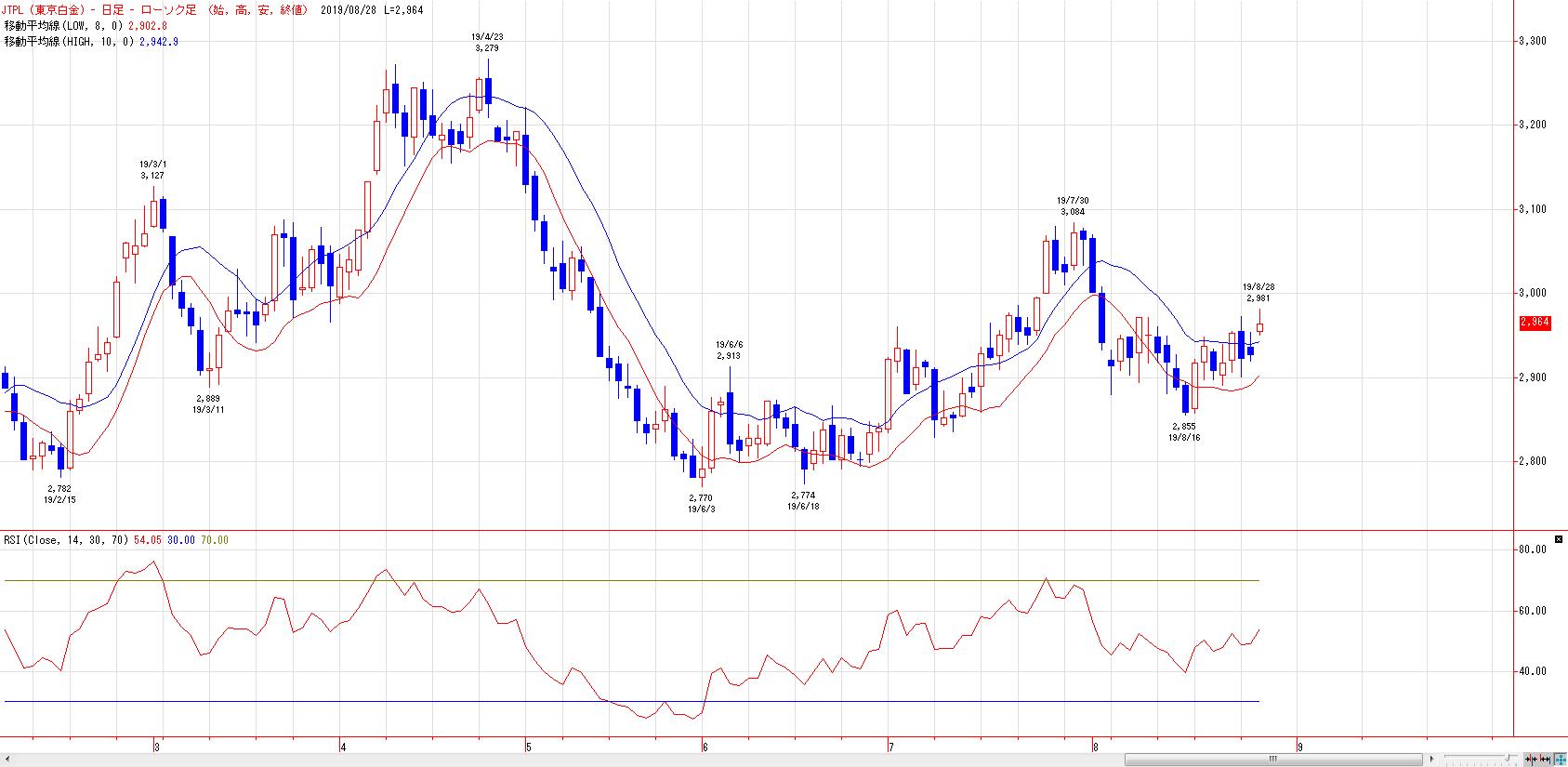The height and width of the screenshot is (767, 1568).
Task: Click the narrow chart width (arrows inward) icon
Action: (x=1531, y=759)
